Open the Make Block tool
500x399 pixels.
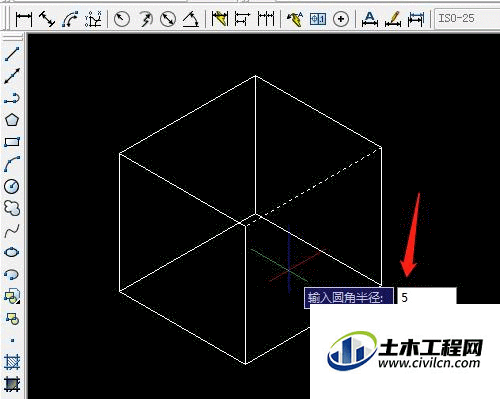click(x=12, y=319)
